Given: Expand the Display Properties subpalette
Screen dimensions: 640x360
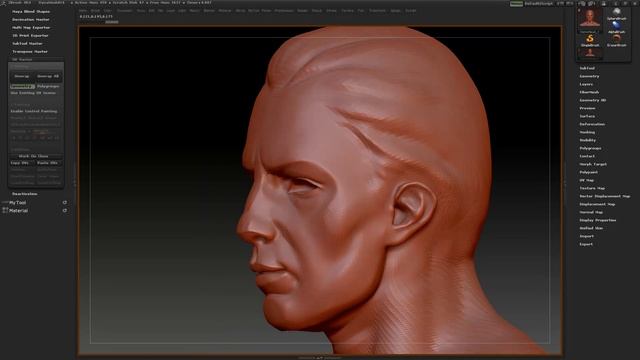Looking at the screenshot, I should click(x=598, y=220).
